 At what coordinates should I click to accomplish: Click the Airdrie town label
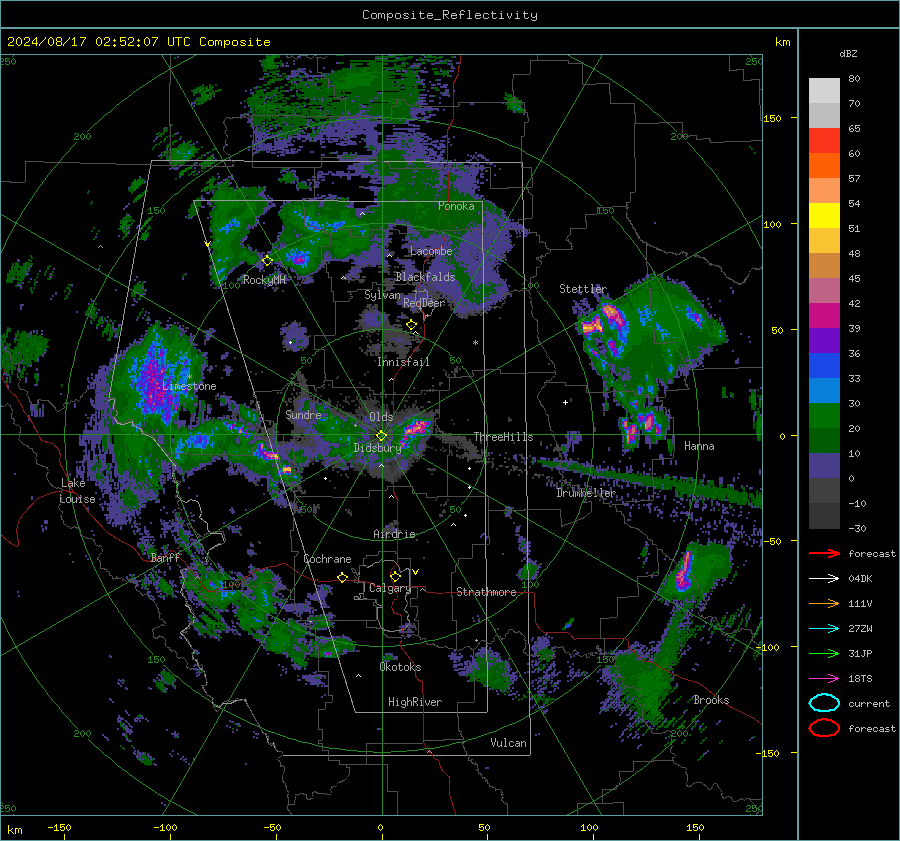click(x=394, y=534)
